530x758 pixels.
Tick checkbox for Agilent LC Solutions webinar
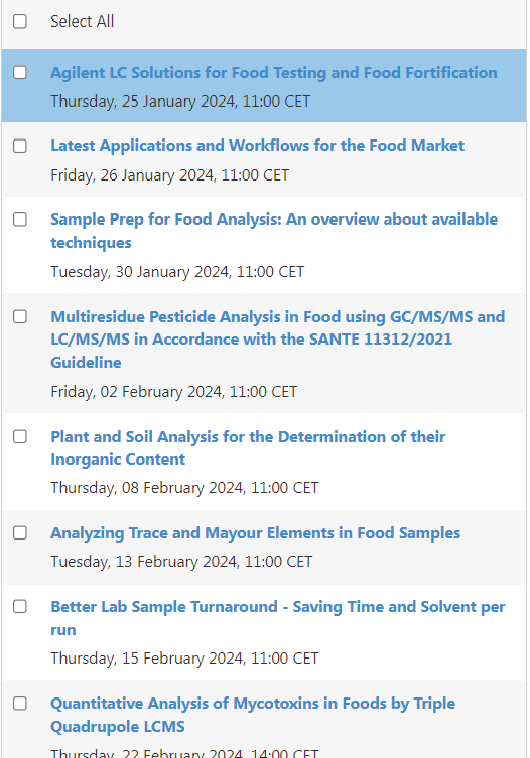tap(20, 73)
